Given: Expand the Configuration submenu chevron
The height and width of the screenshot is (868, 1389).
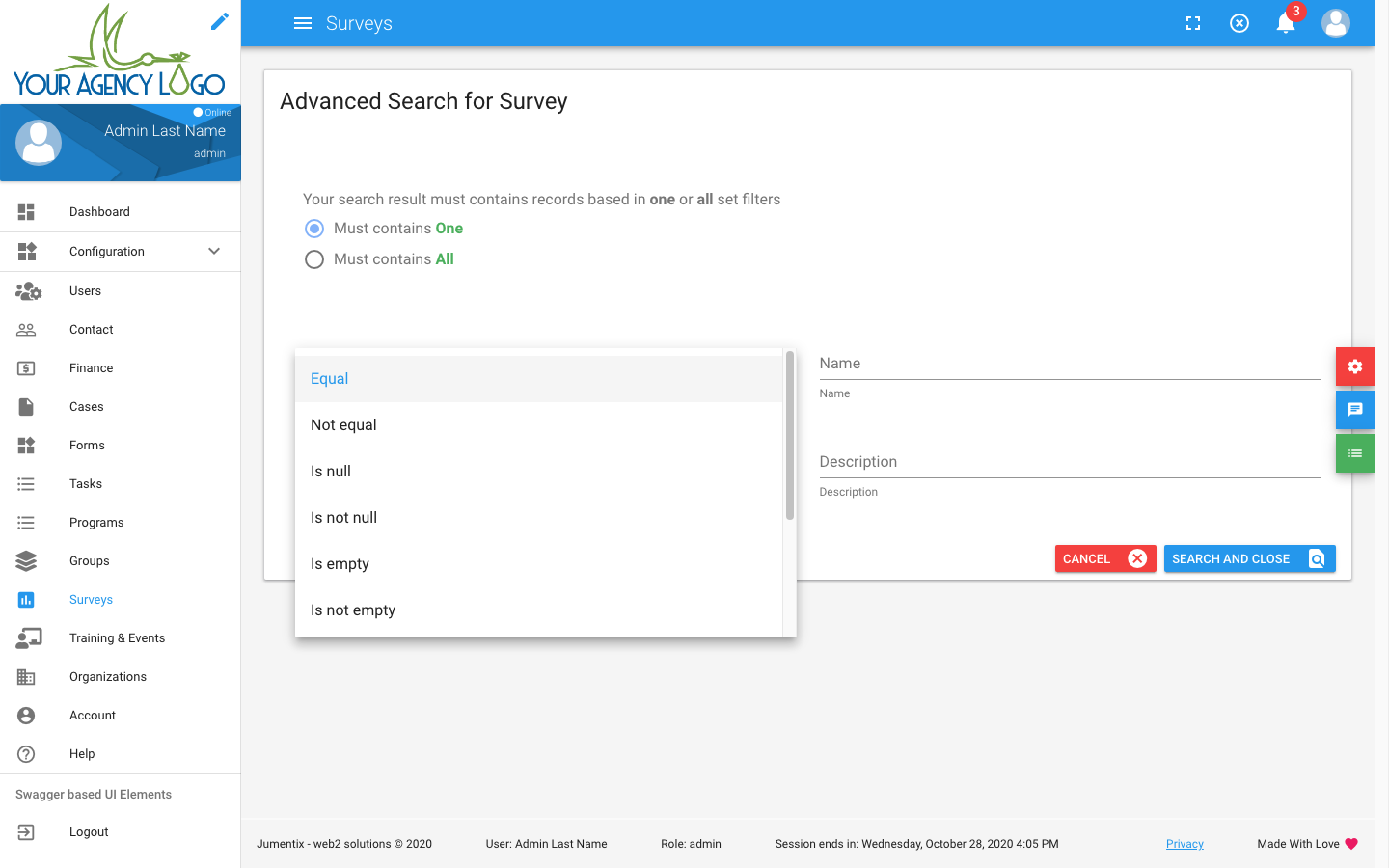Looking at the screenshot, I should tap(214, 251).
